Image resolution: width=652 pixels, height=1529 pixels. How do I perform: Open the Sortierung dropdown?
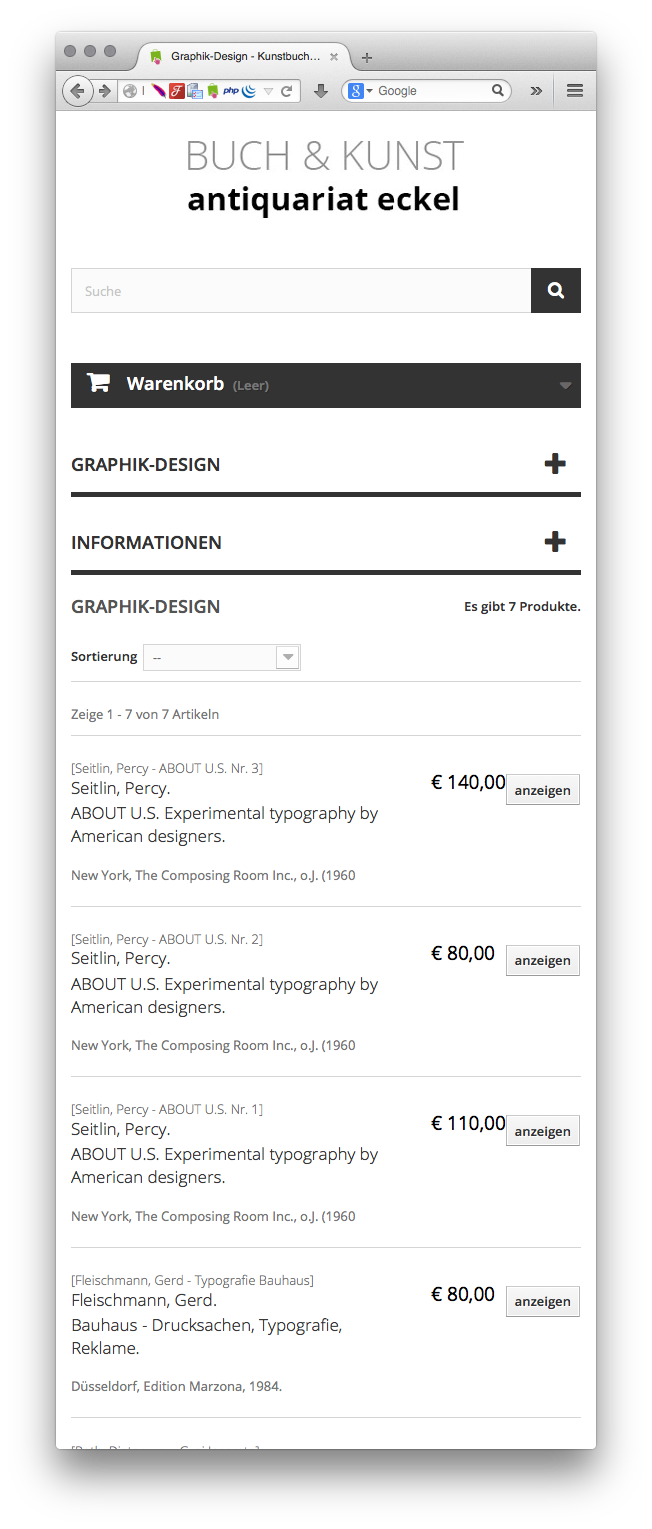pyautogui.click(x=222, y=657)
